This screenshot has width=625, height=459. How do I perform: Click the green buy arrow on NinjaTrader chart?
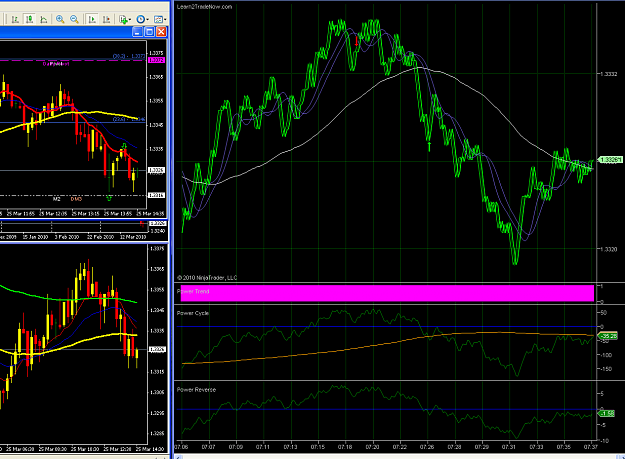point(429,146)
